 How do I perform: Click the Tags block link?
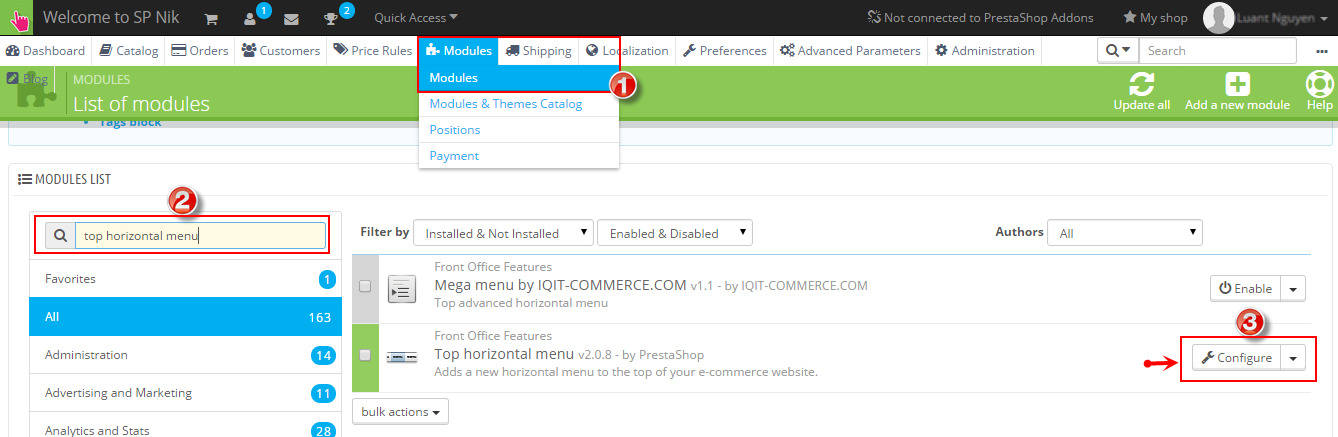(x=130, y=122)
